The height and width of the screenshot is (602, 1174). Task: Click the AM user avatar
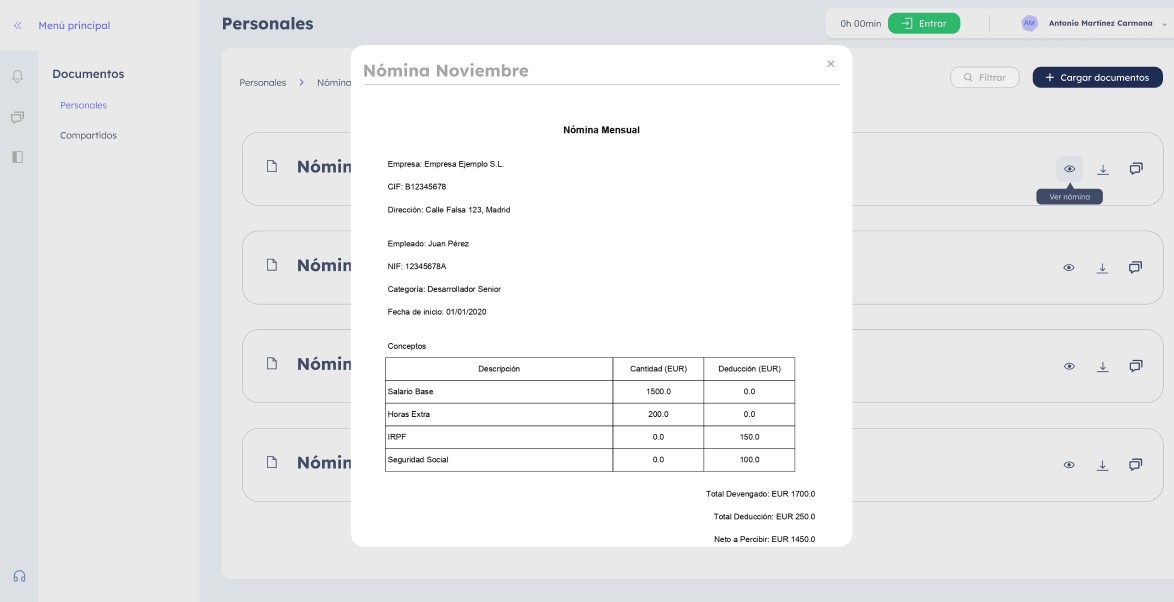point(1029,23)
